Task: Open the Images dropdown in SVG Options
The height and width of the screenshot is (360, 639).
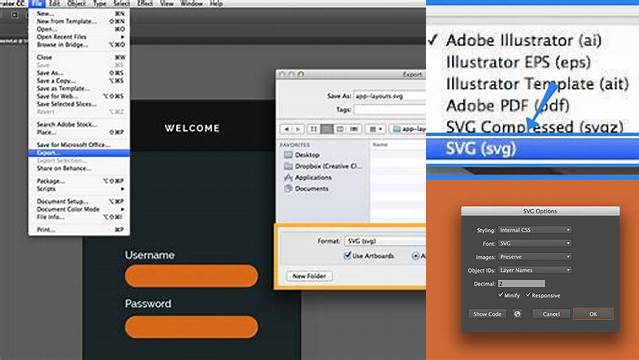Action: [535, 257]
